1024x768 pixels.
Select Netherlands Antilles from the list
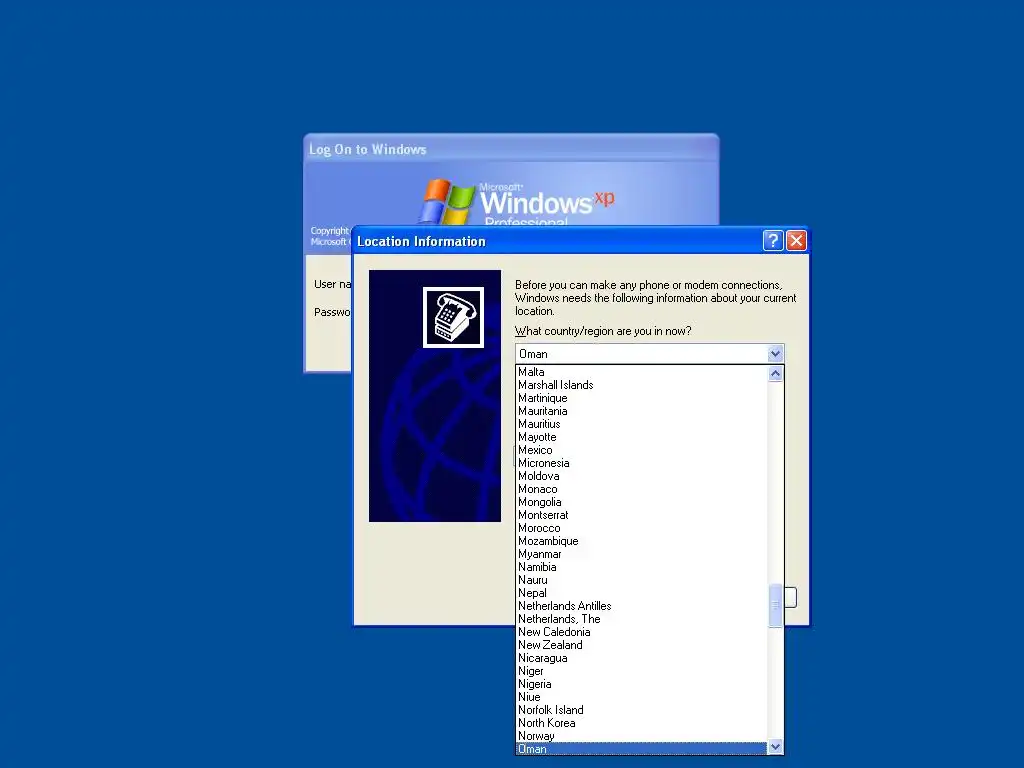point(641,606)
